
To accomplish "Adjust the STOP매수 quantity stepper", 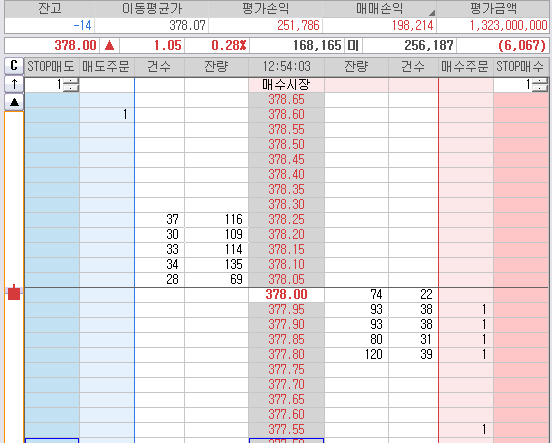I will (541, 85).
